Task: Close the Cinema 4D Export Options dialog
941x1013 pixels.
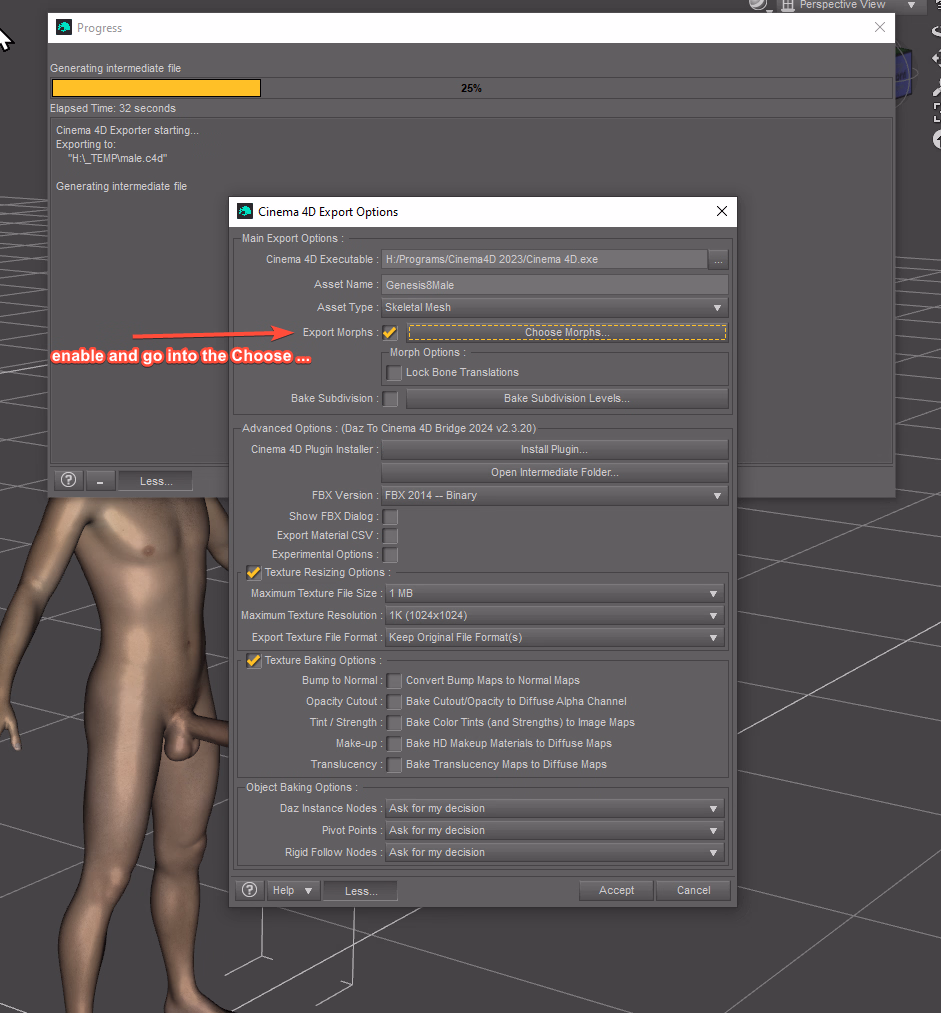Action: [722, 211]
